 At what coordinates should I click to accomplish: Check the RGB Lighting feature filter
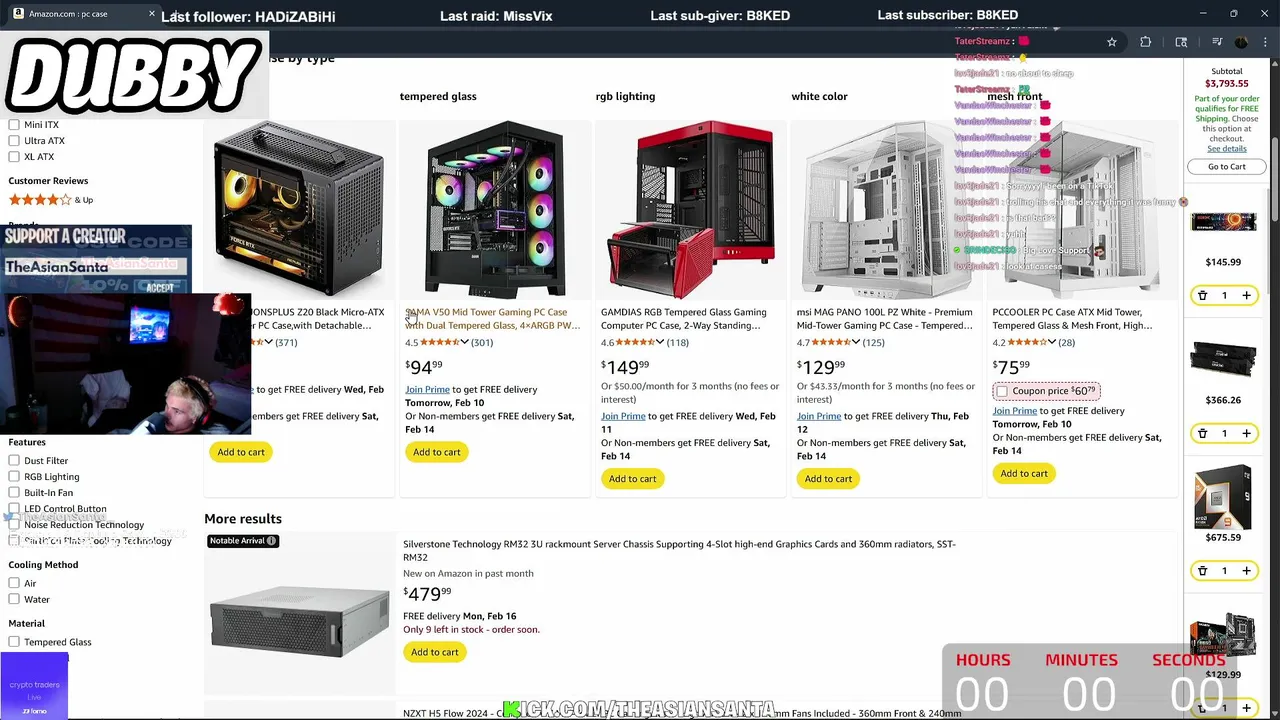pyautogui.click(x=14, y=477)
